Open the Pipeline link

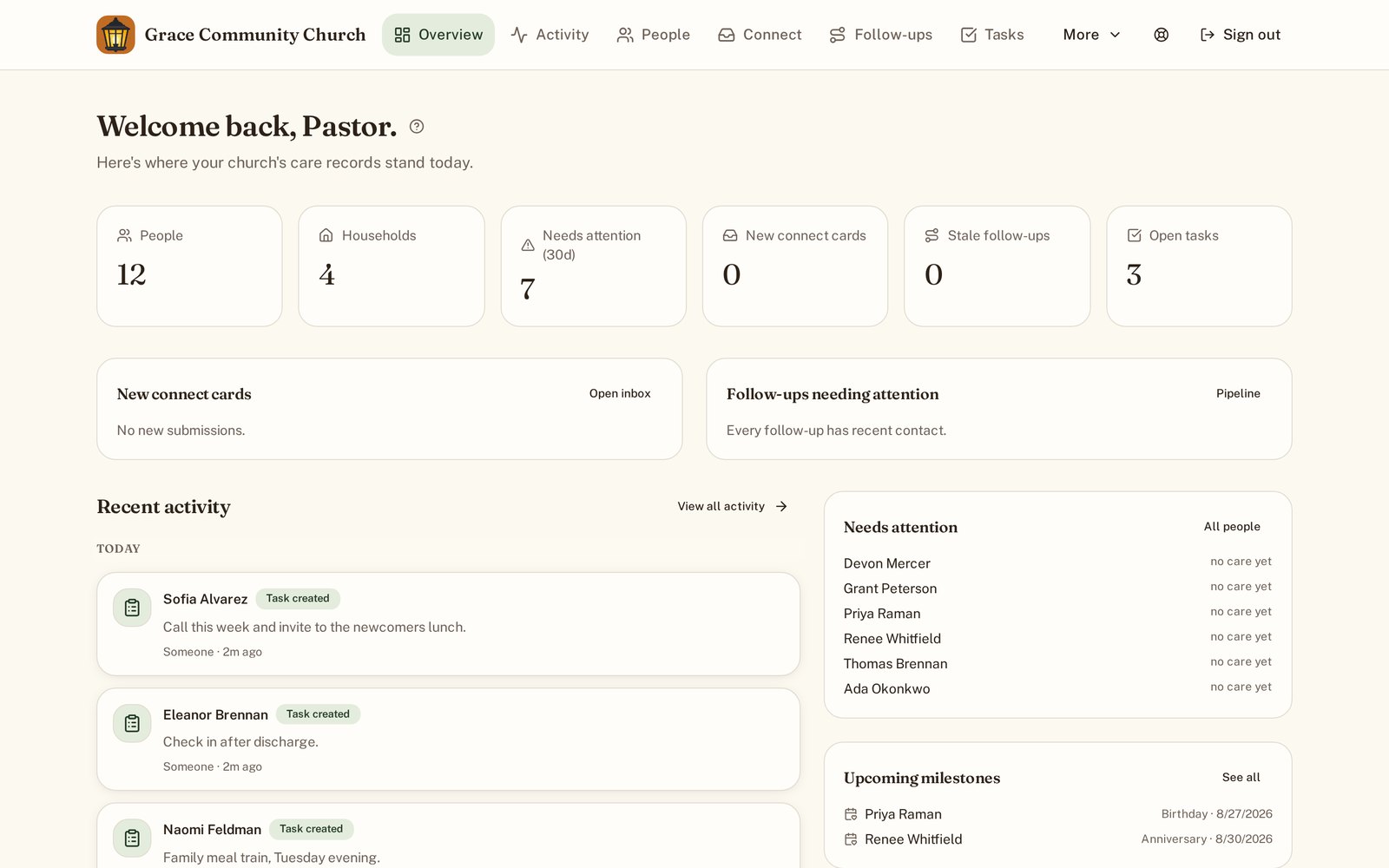click(x=1238, y=393)
